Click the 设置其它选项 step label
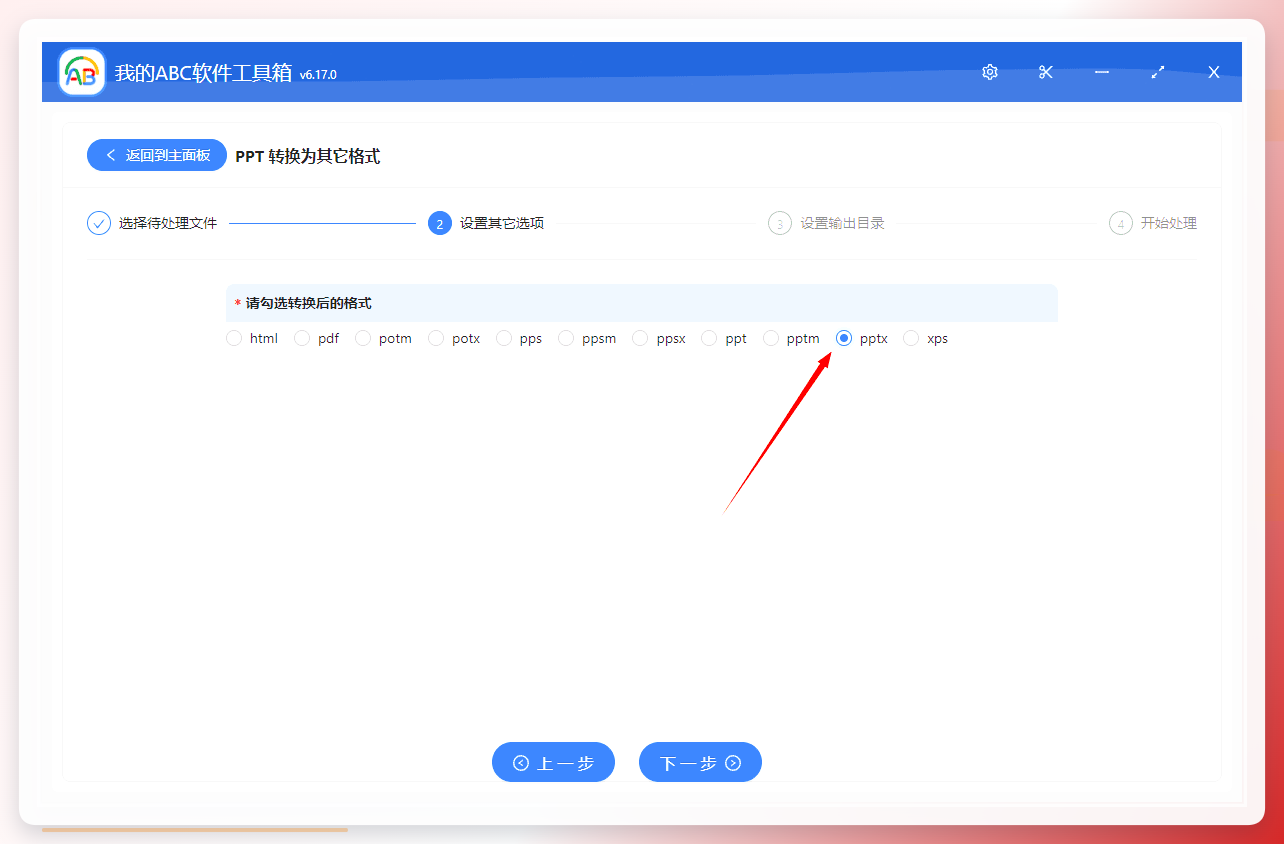This screenshot has width=1284, height=844. pyautogui.click(x=502, y=223)
